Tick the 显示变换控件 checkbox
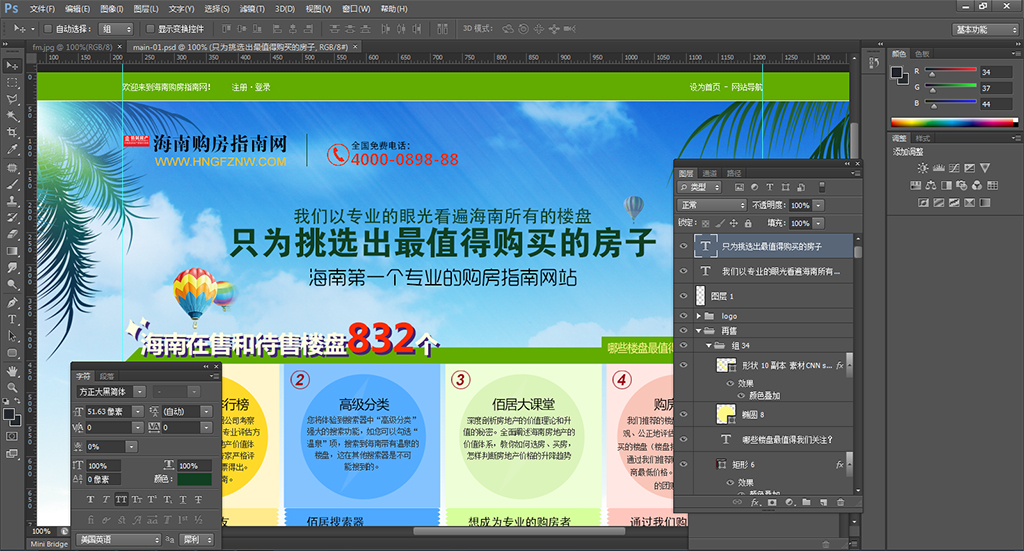The height and width of the screenshot is (551, 1024). (150, 29)
